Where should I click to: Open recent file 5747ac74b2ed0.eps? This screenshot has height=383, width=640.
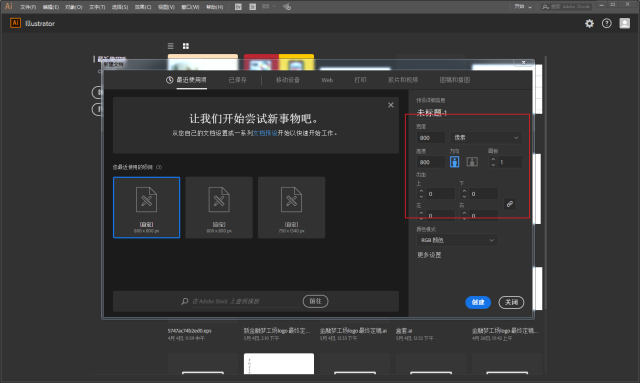point(189,331)
